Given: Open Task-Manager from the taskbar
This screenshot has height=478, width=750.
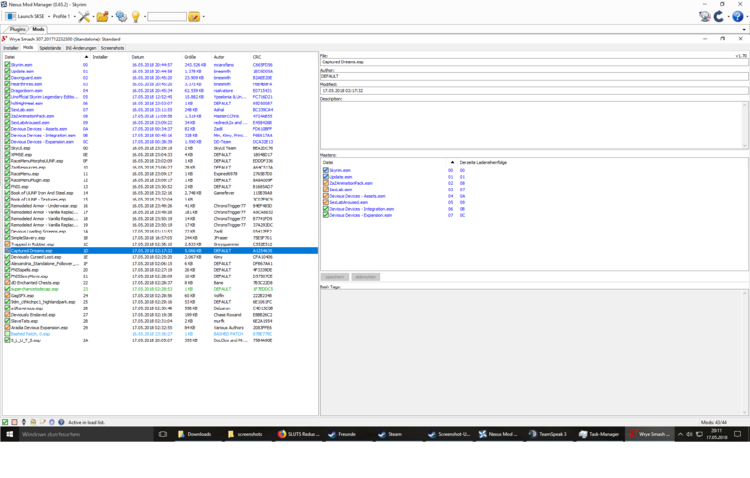Looking at the screenshot, I should 599,434.
